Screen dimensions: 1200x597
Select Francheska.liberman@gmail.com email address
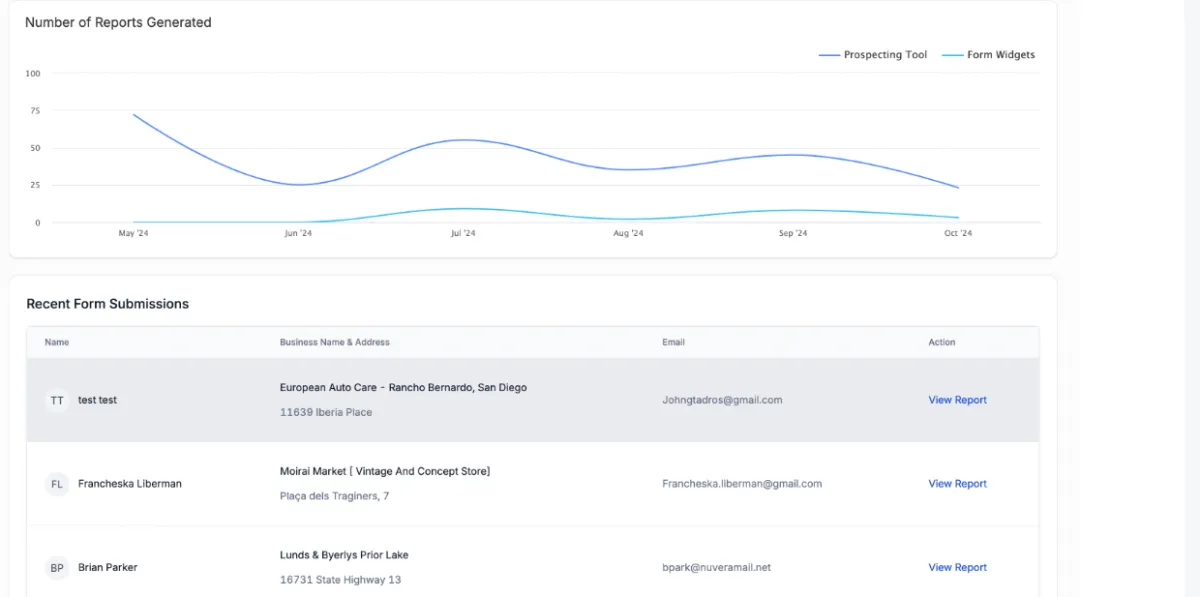tap(742, 484)
